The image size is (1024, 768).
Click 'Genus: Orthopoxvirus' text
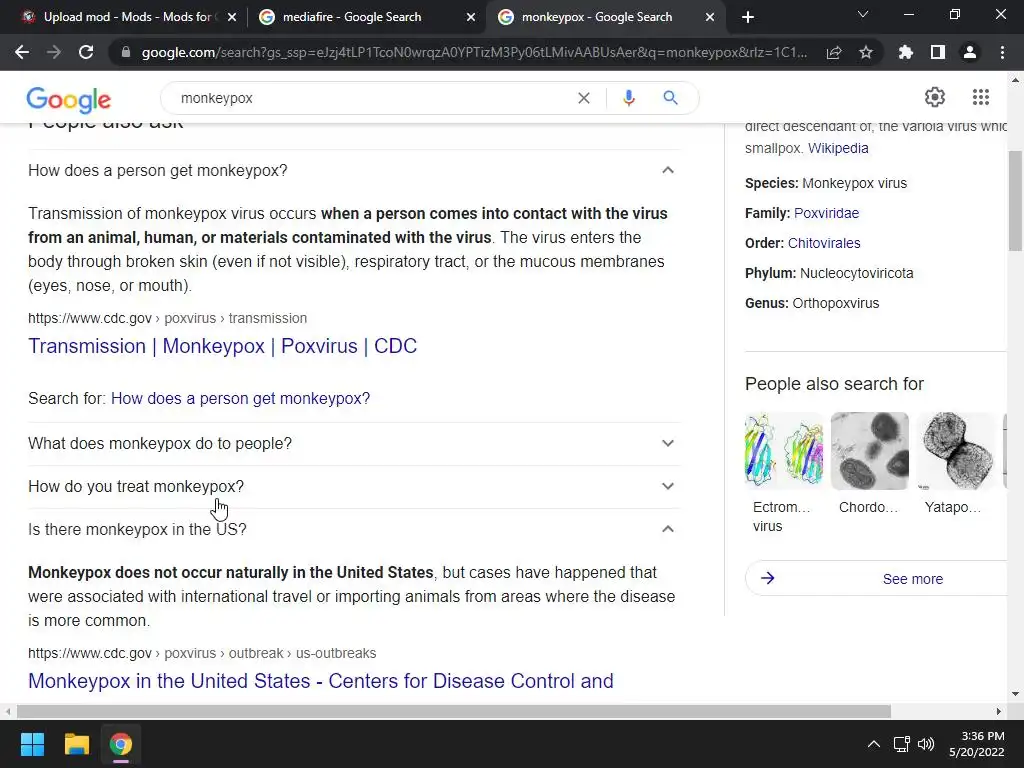pos(812,303)
